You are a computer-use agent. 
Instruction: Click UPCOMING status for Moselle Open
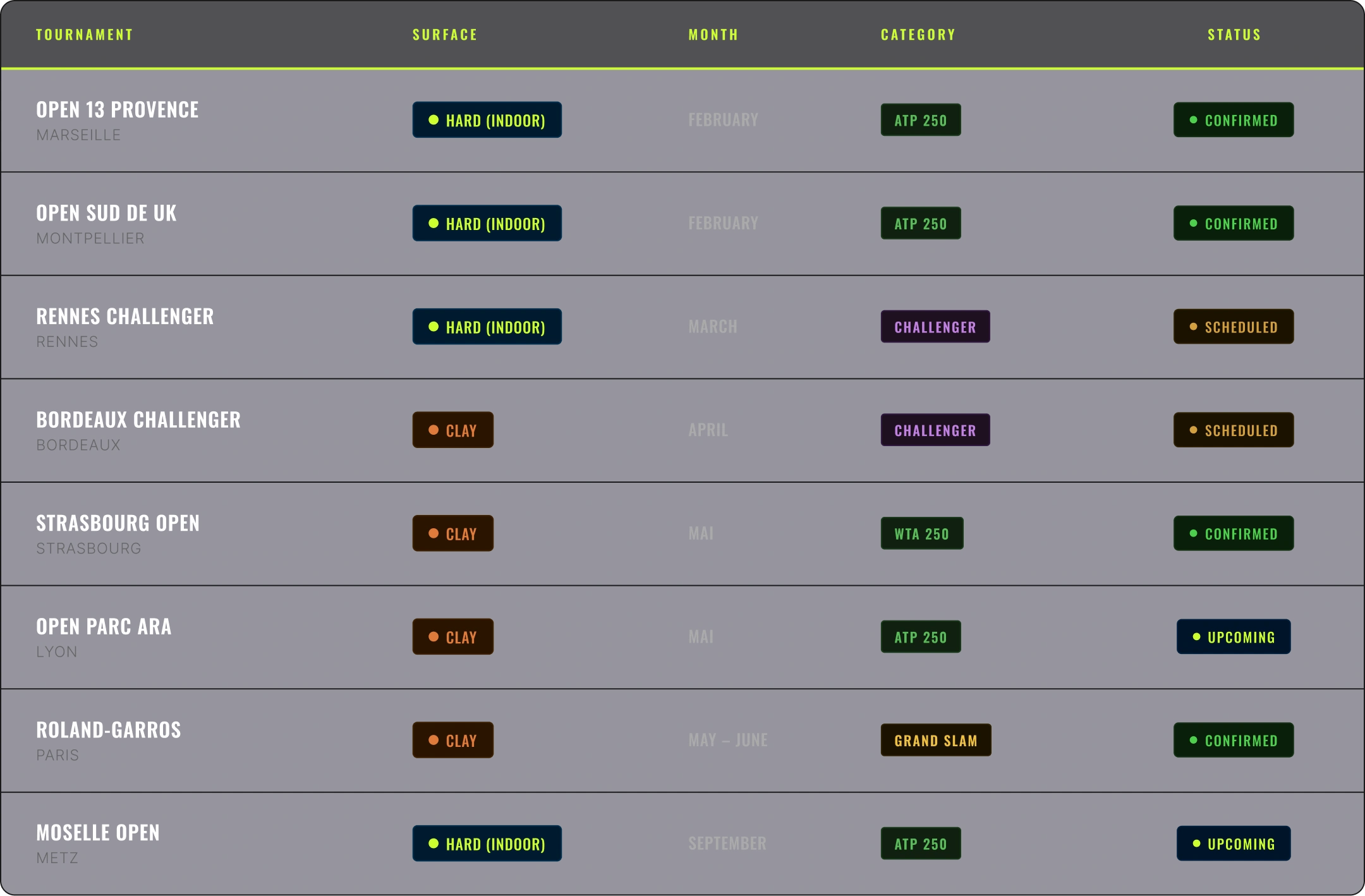[1234, 843]
